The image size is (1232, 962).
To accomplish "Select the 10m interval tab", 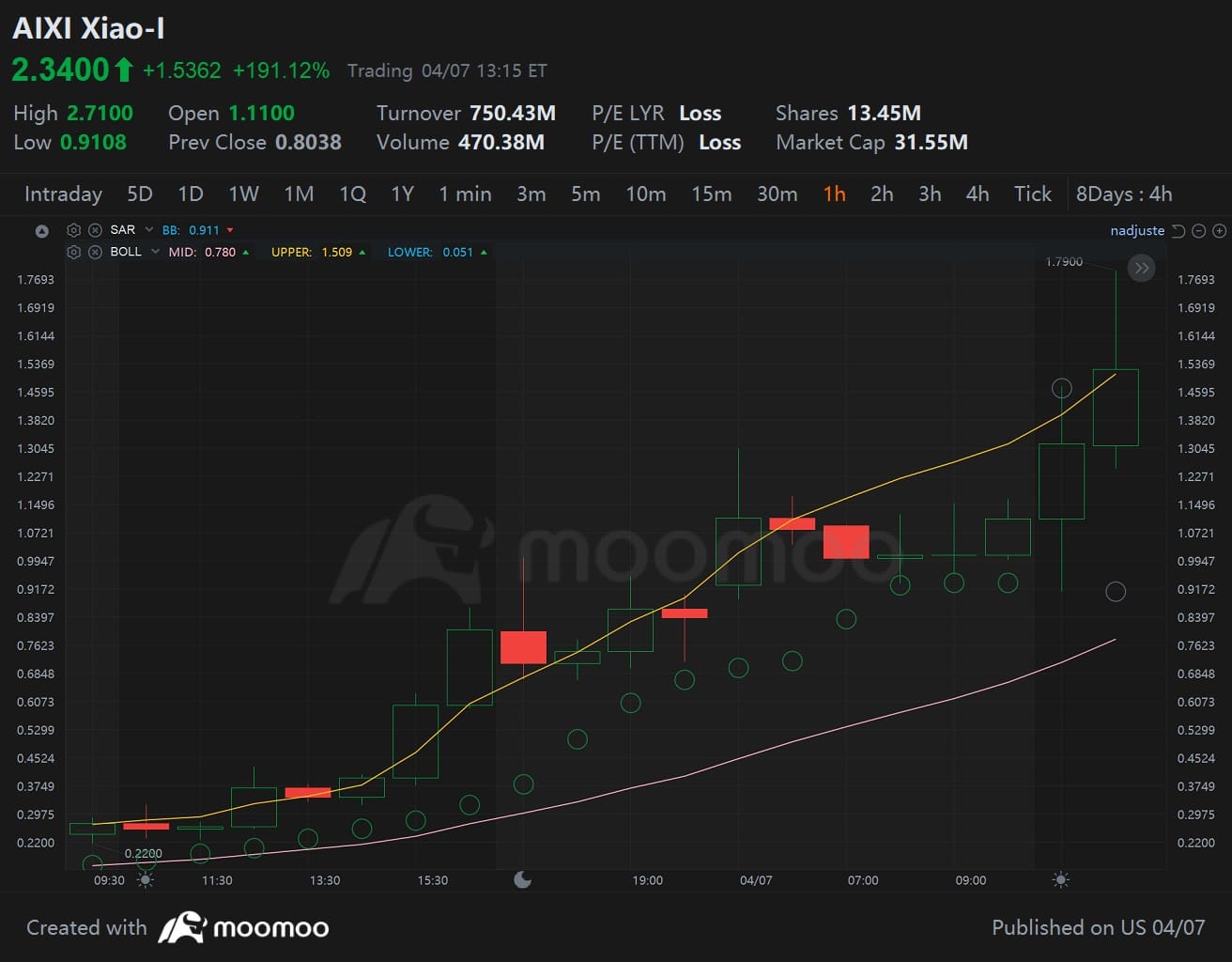I will pos(646,194).
